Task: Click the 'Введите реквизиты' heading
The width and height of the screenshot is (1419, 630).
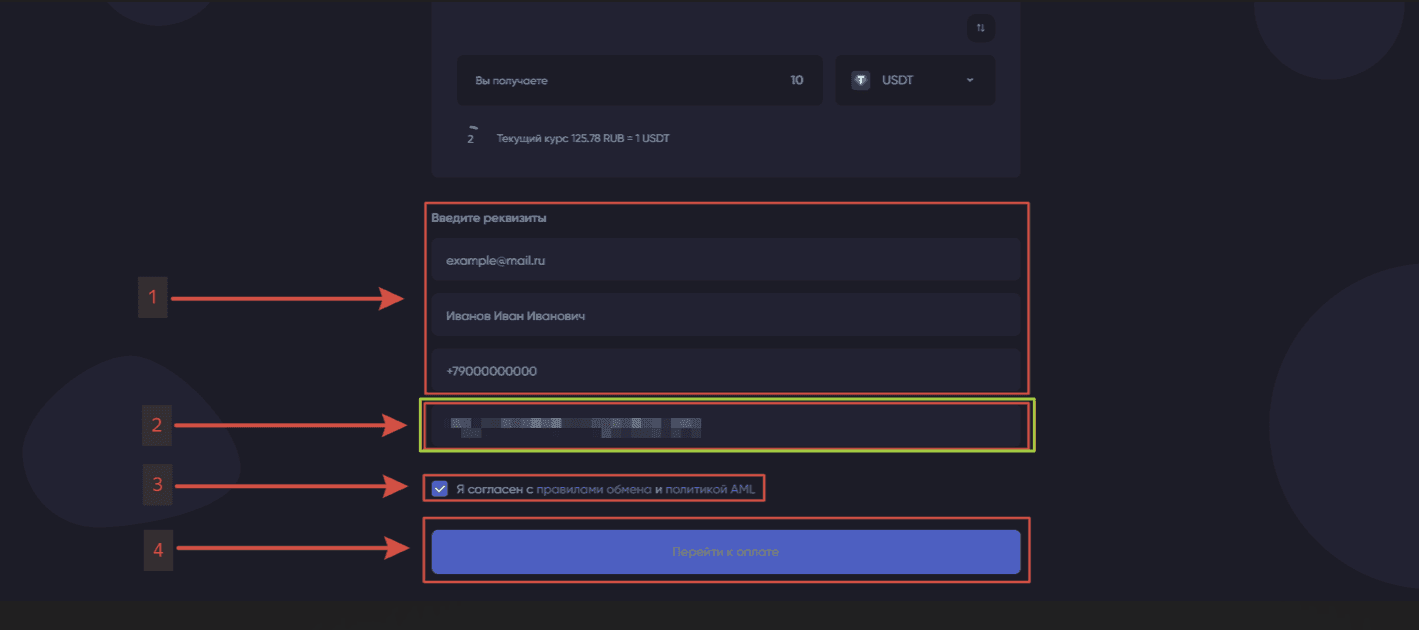Action: 489,218
